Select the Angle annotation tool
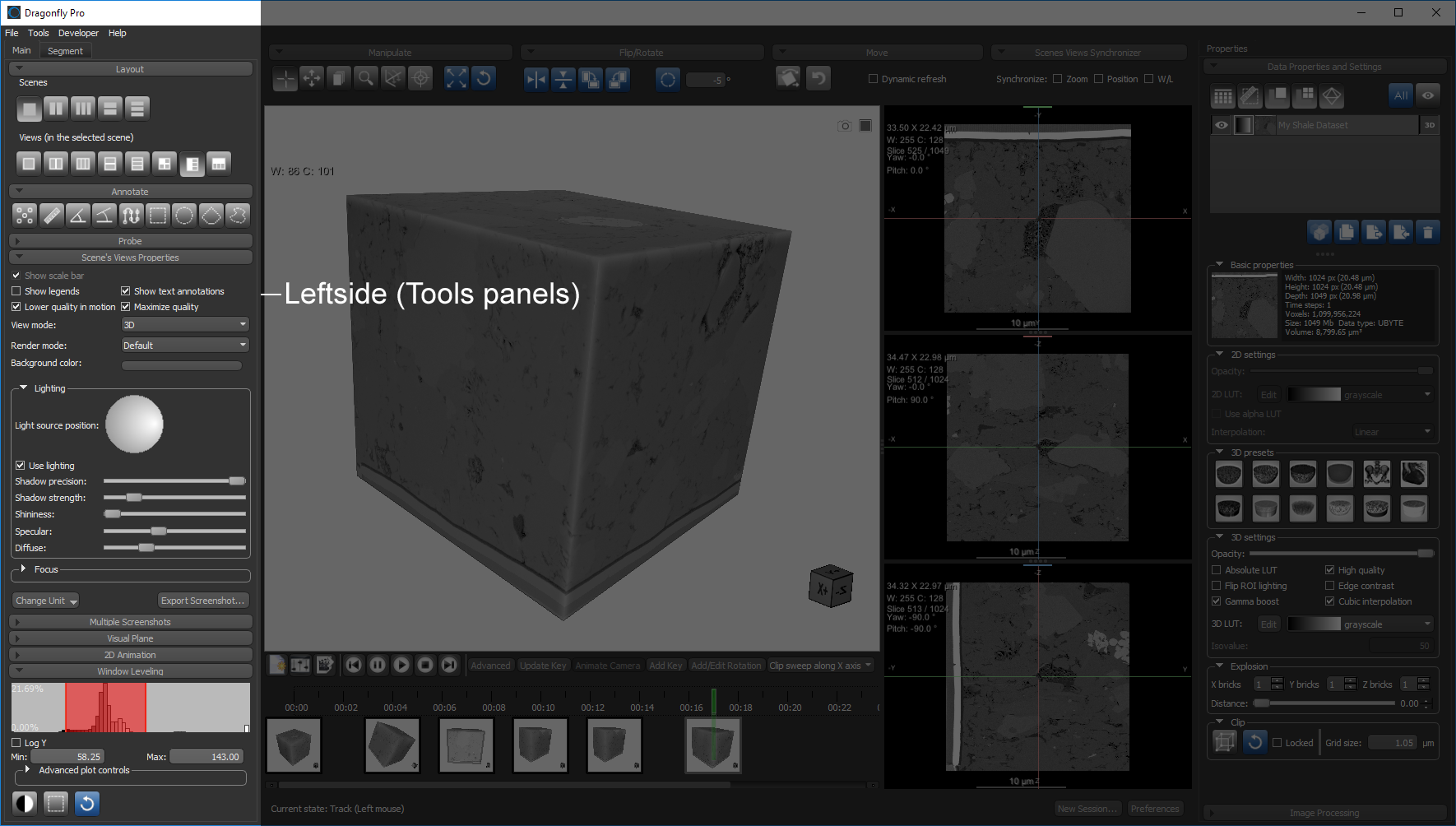The height and width of the screenshot is (826, 1456). point(77,216)
